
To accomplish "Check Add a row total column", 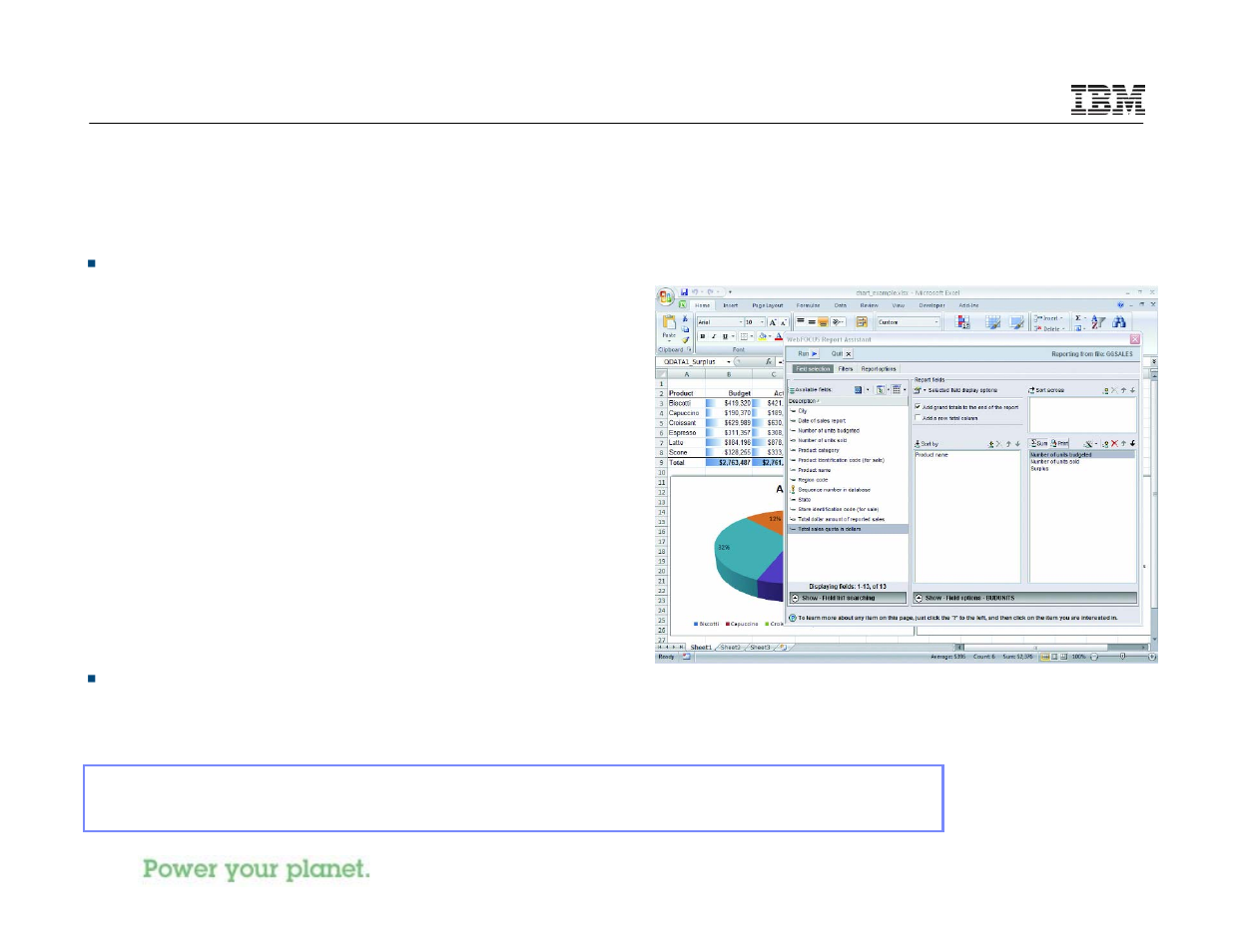I will point(918,418).
